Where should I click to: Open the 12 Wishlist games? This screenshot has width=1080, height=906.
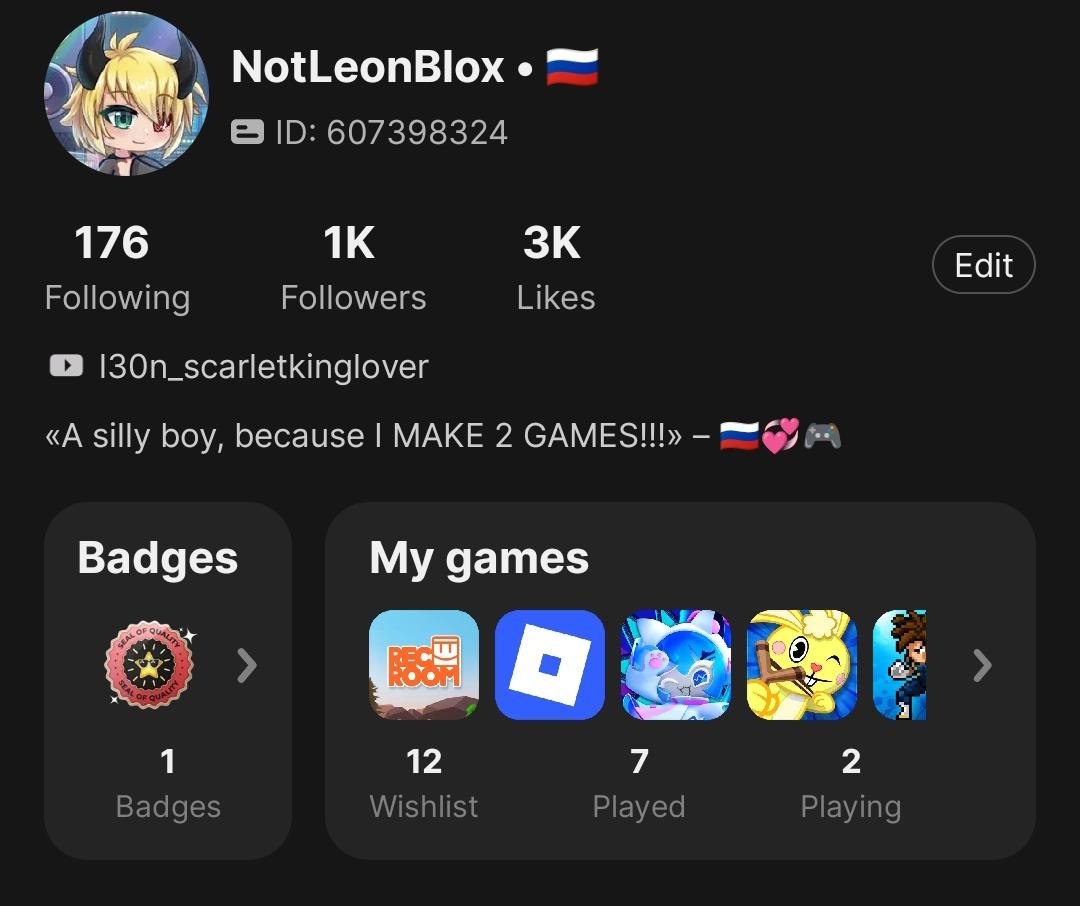pyautogui.click(x=424, y=782)
